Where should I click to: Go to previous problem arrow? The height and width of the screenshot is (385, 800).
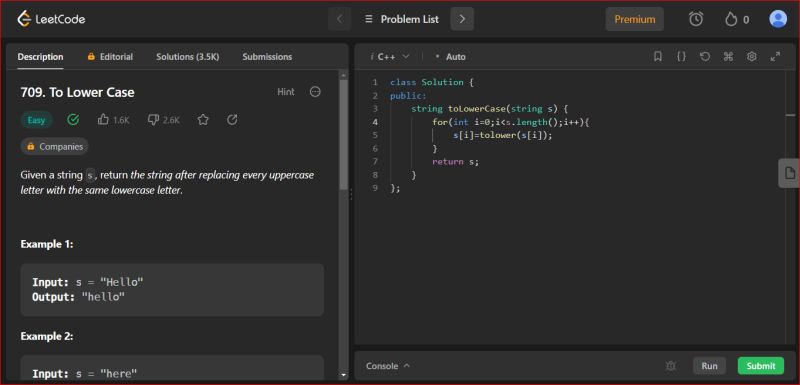click(x=340, y=19)
